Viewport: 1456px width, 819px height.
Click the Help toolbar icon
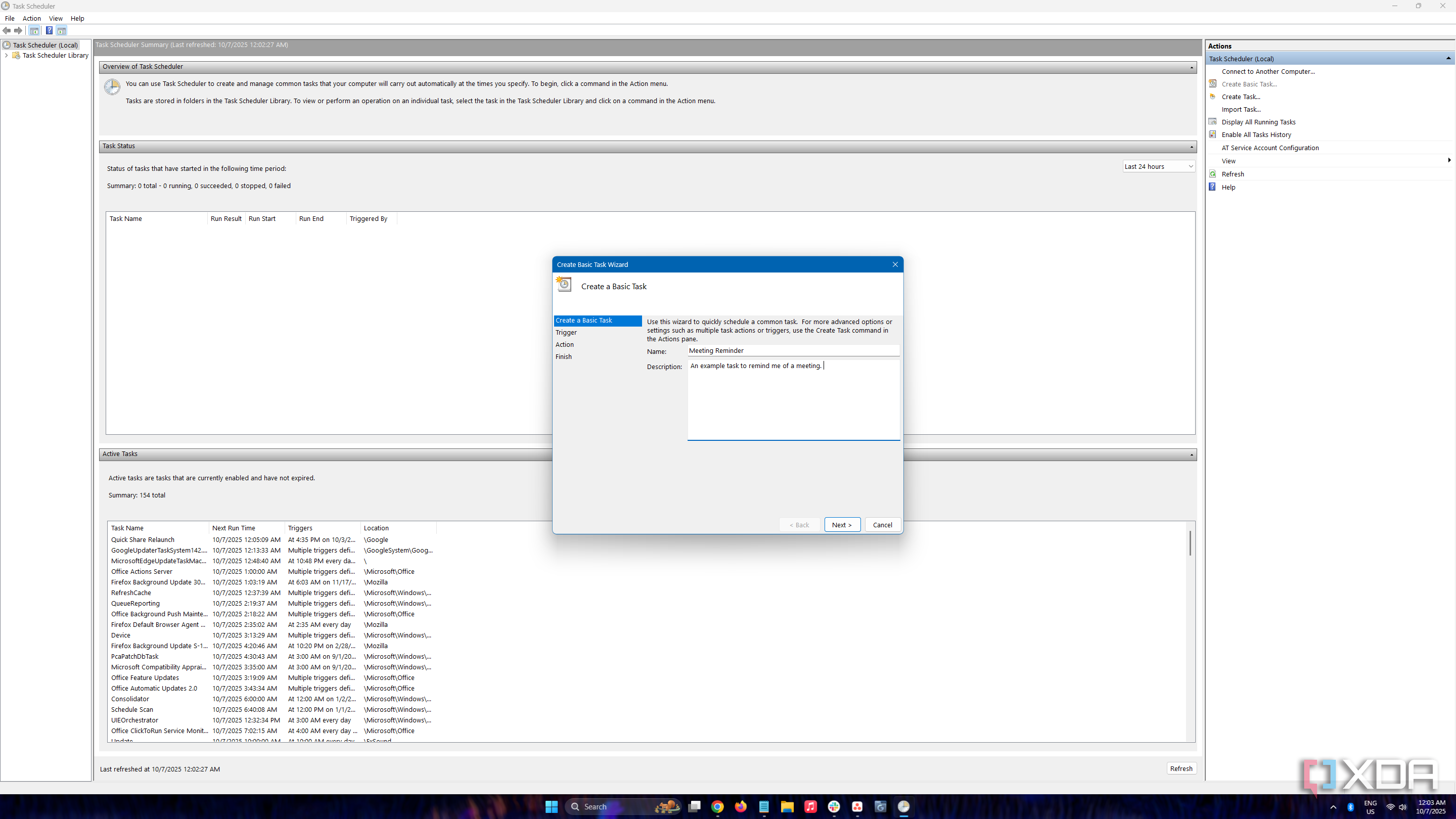point(49,30)
